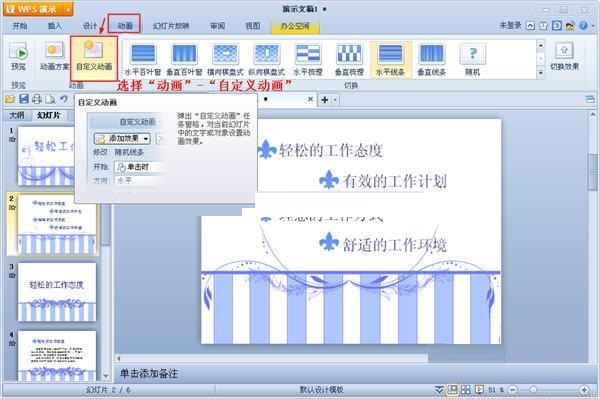Open the WPS 演示 application menu dropdown
600x399 pixels.
(68, 9)
